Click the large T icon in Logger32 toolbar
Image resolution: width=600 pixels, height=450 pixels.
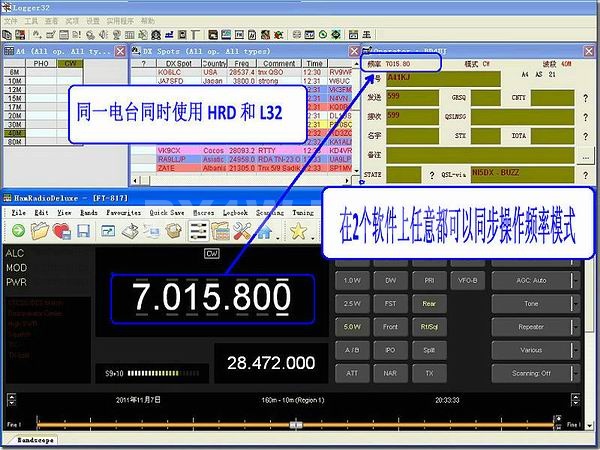196,35
